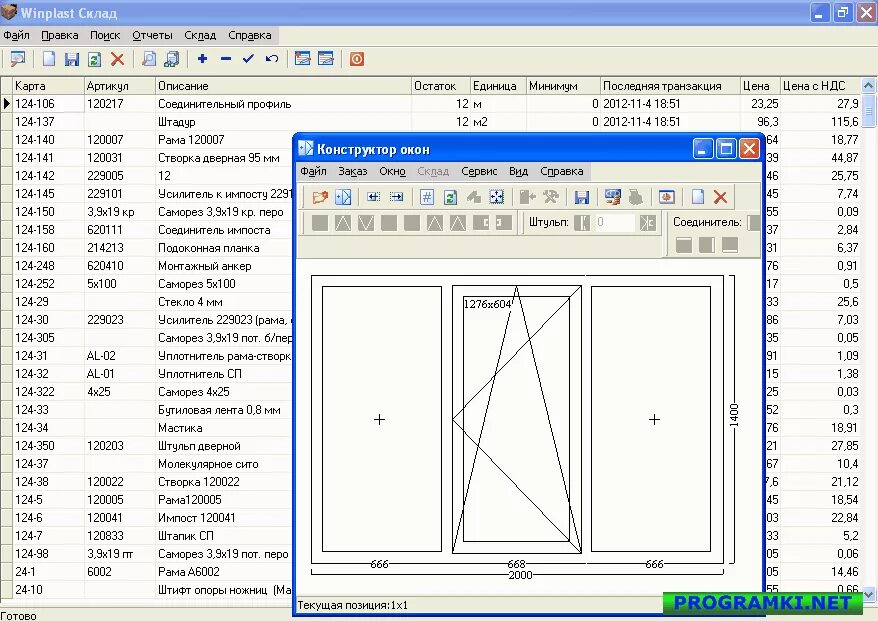Image resolution: width=878 pixels, height=621 pixels.
Task: Click the up arrow of the Склад table scrollbar
Action: (868, 85)
